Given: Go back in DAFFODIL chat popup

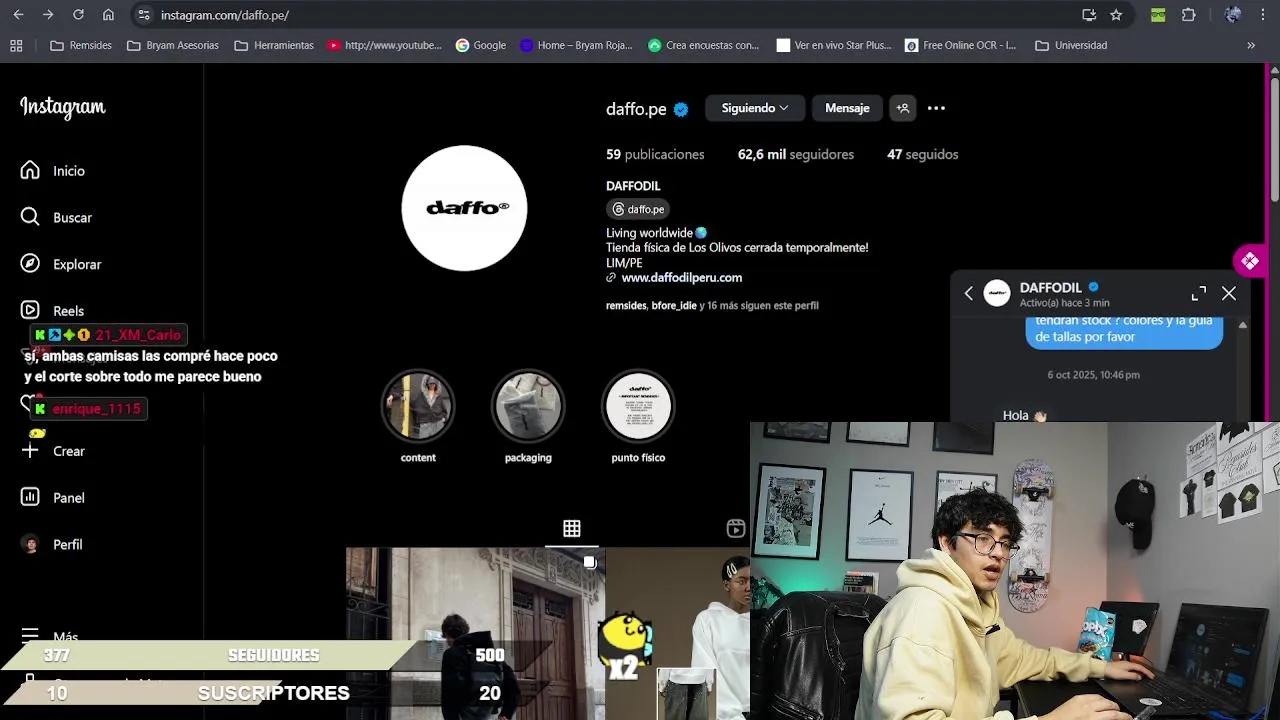Looking at the screenshot, I should point(968,293).
